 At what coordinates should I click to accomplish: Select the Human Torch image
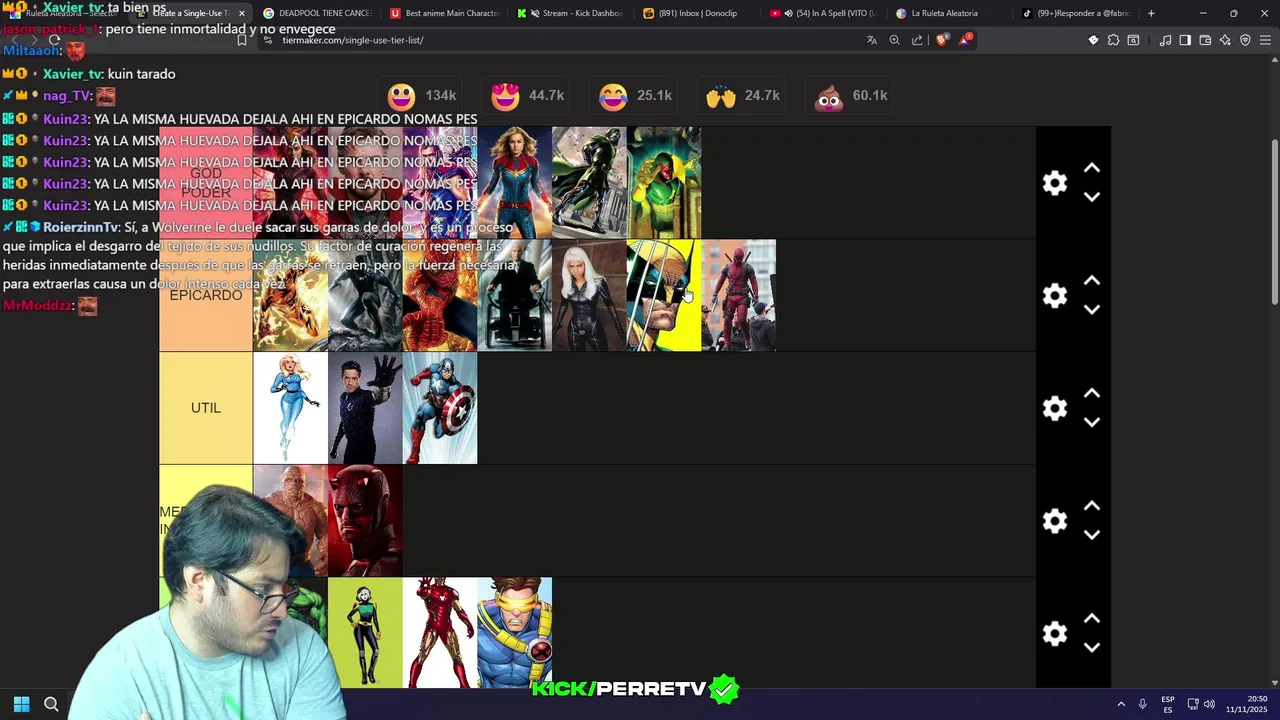click(290, 296)
